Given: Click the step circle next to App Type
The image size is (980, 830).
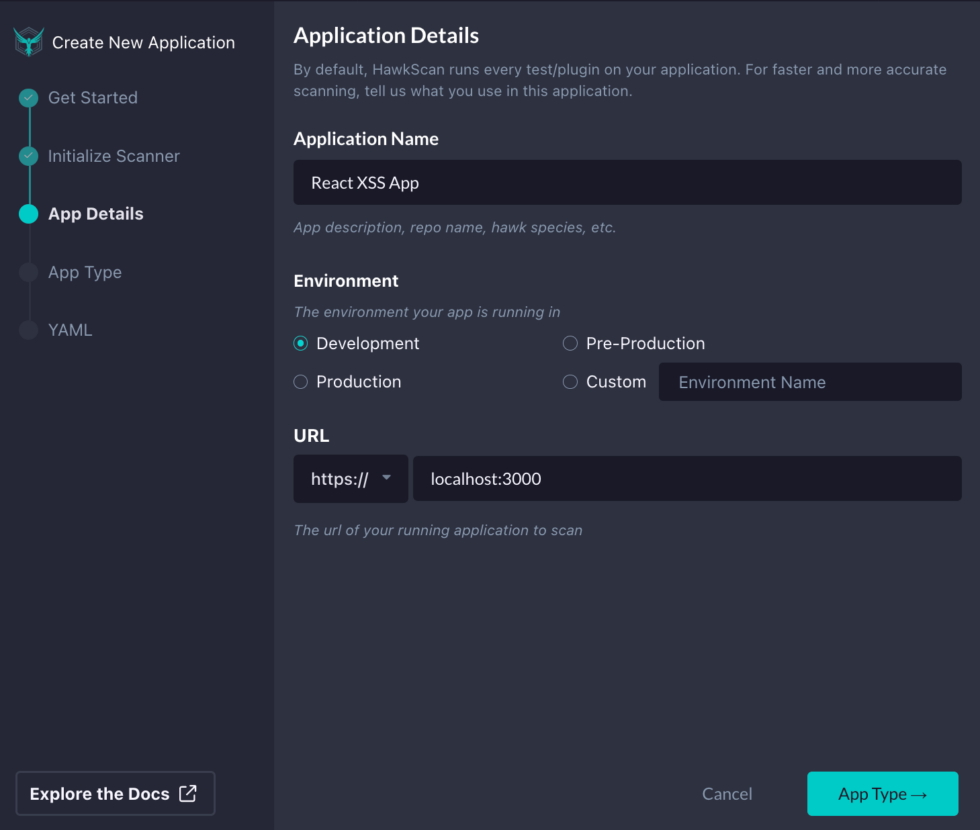Looking at the screenshot, I should 28,272.
